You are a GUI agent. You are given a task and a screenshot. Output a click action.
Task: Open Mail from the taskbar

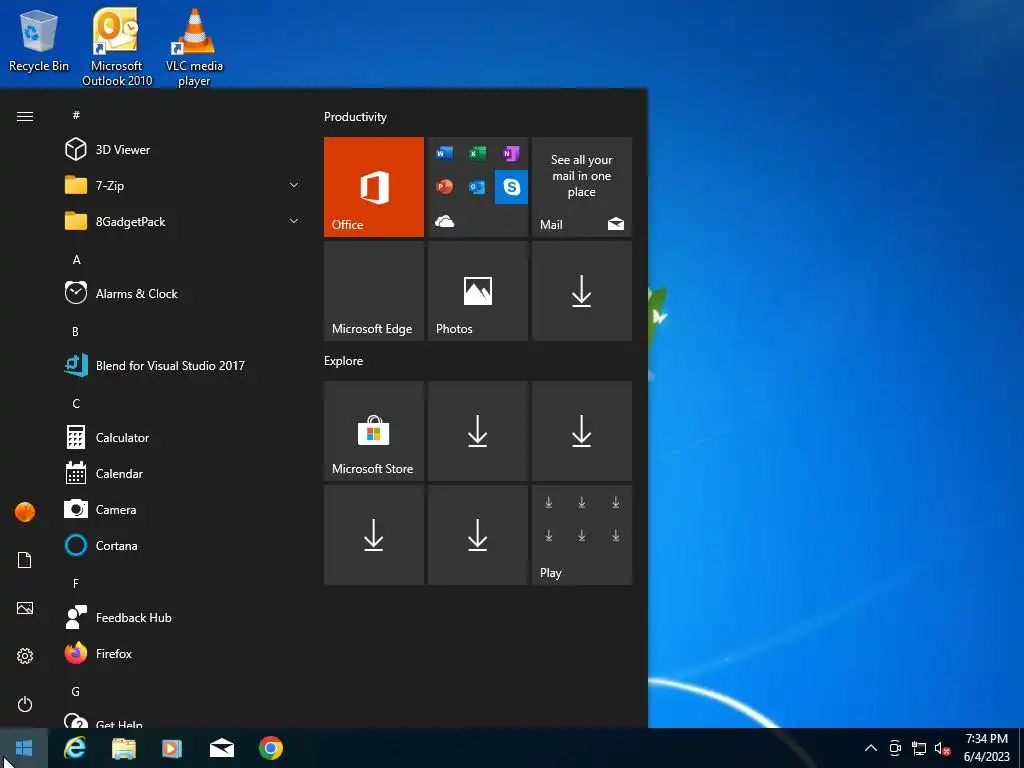coord(221,748)
